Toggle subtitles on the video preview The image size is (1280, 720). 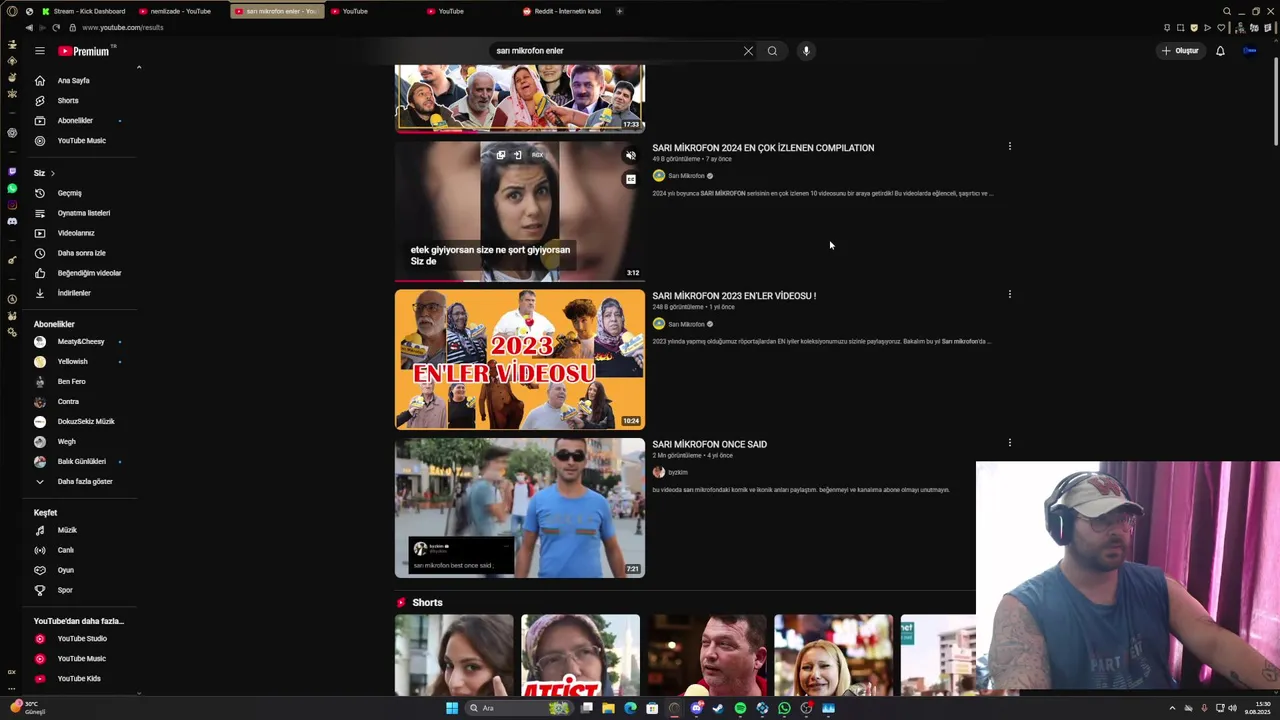[630, 180]
